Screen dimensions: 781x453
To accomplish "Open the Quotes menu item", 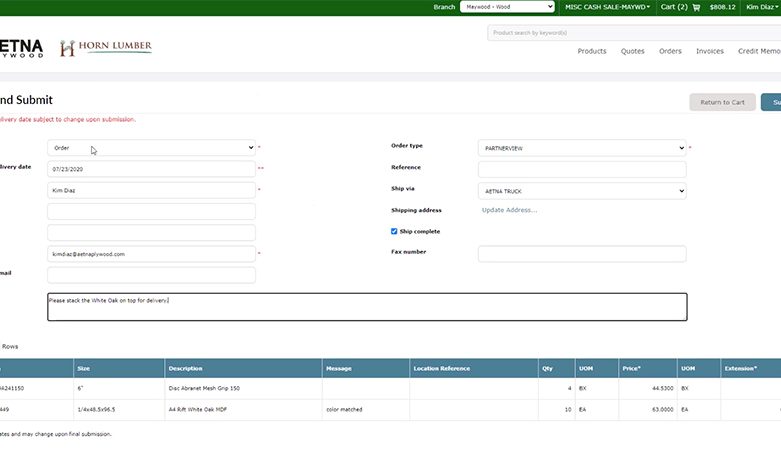I will [632, 51].
